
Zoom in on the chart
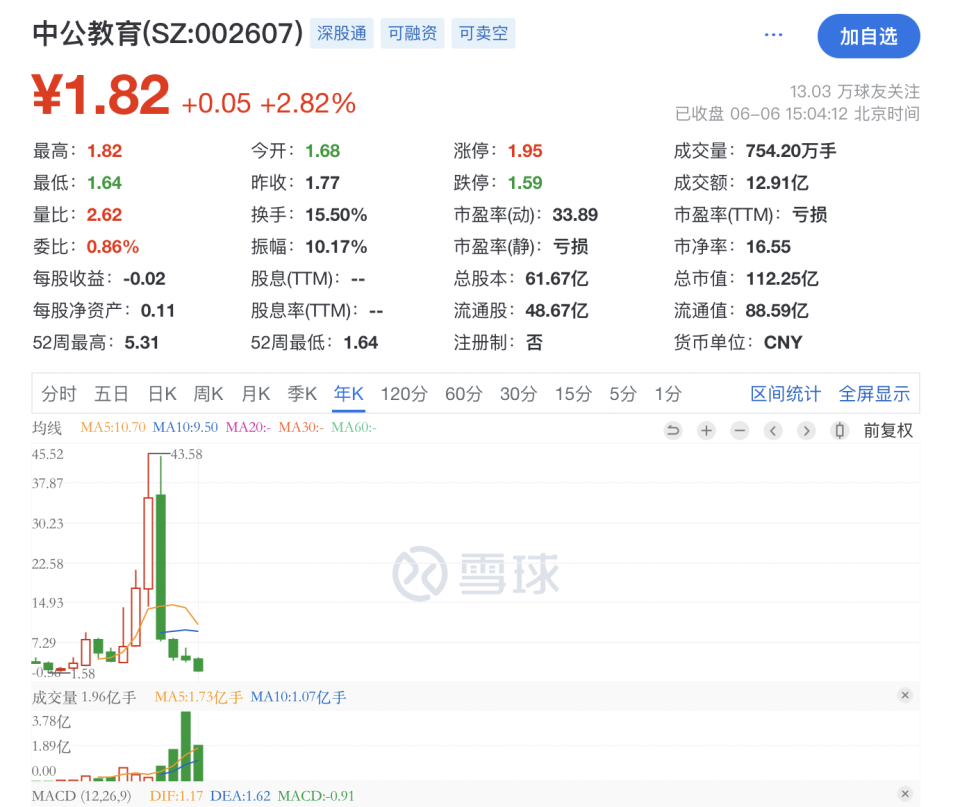[x=706, y=430]
